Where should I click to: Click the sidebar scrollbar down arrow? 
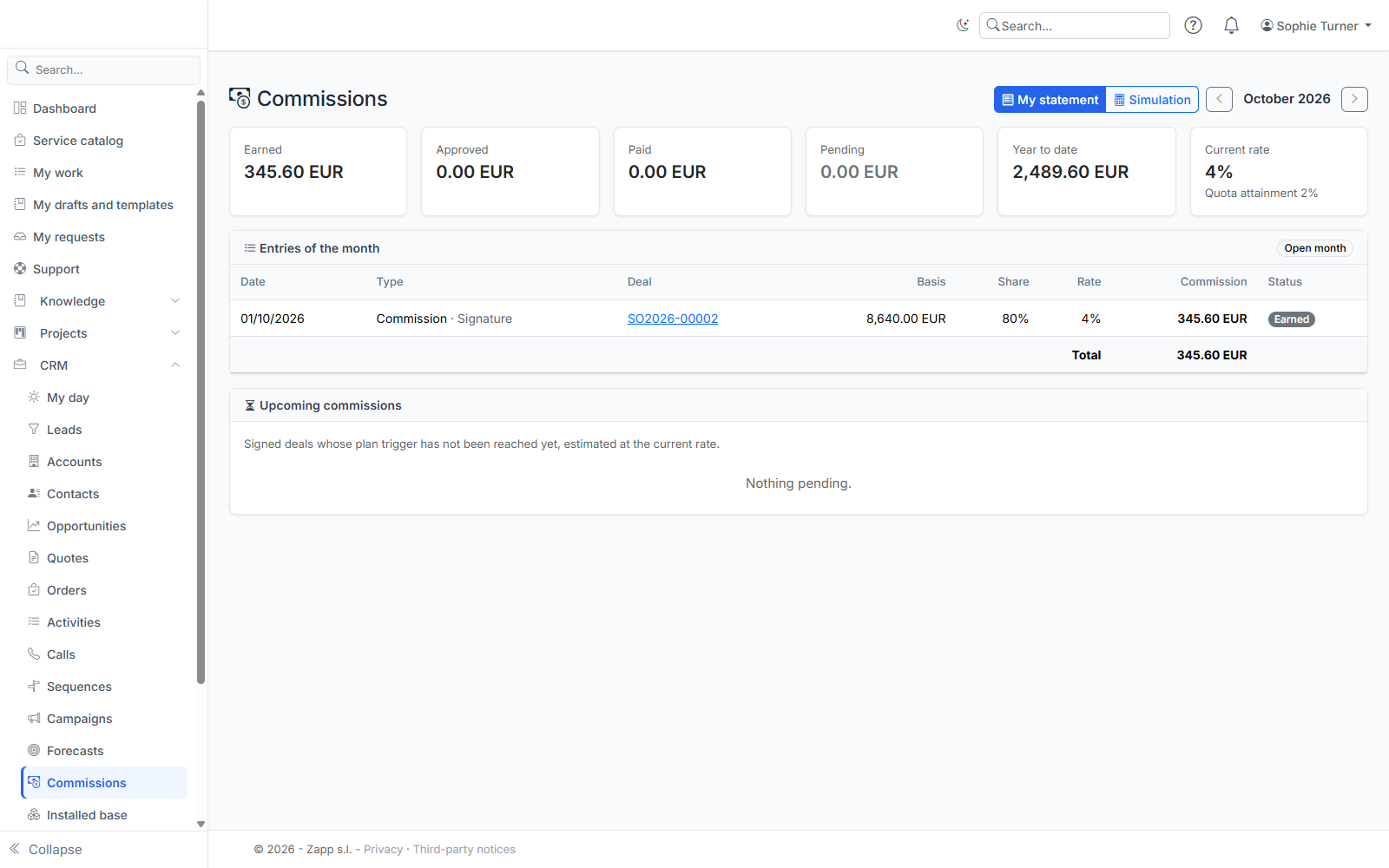click(201, 825)
